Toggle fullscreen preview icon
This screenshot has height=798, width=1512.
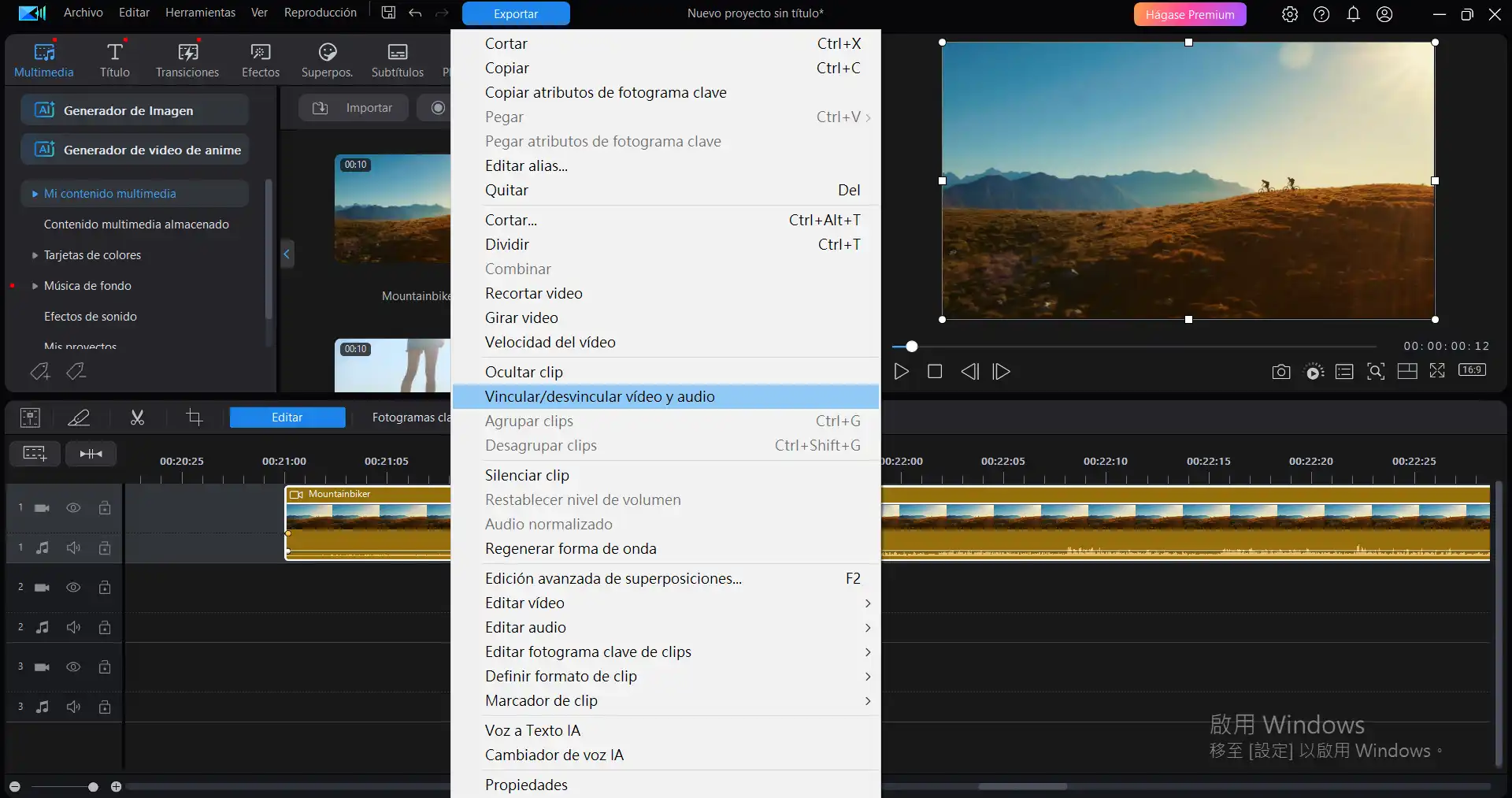[x=1437, y=371]
